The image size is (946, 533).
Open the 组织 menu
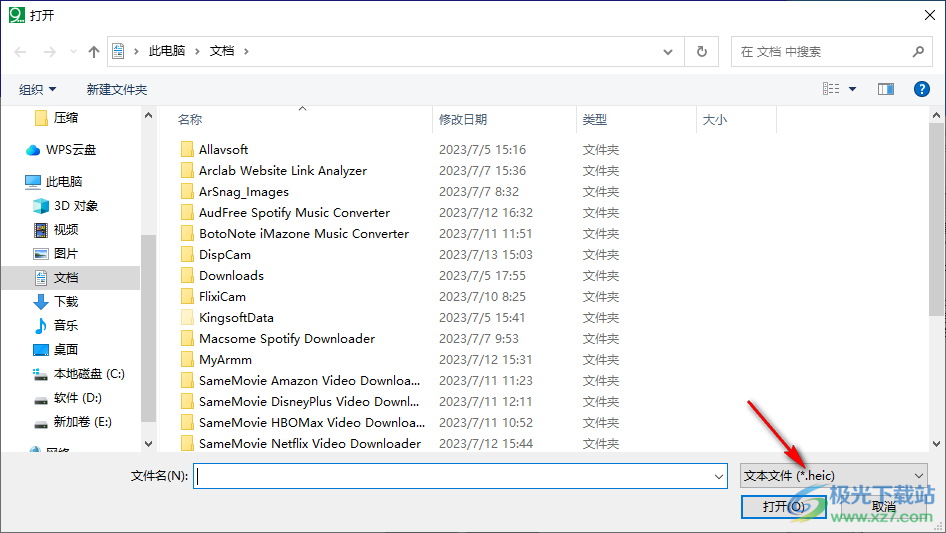tap(37, 89)
